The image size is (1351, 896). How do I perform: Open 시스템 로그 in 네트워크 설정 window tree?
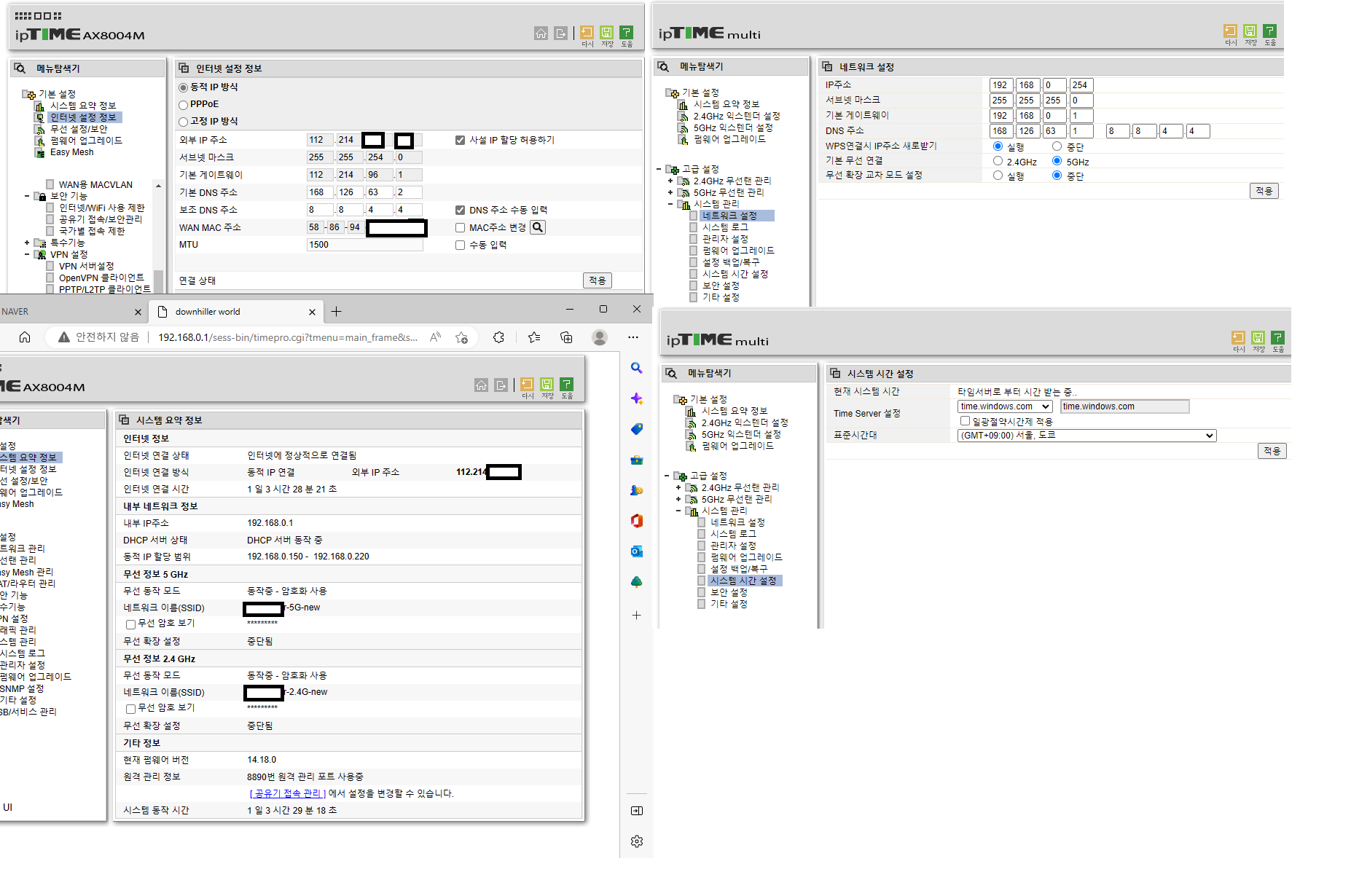725,227
